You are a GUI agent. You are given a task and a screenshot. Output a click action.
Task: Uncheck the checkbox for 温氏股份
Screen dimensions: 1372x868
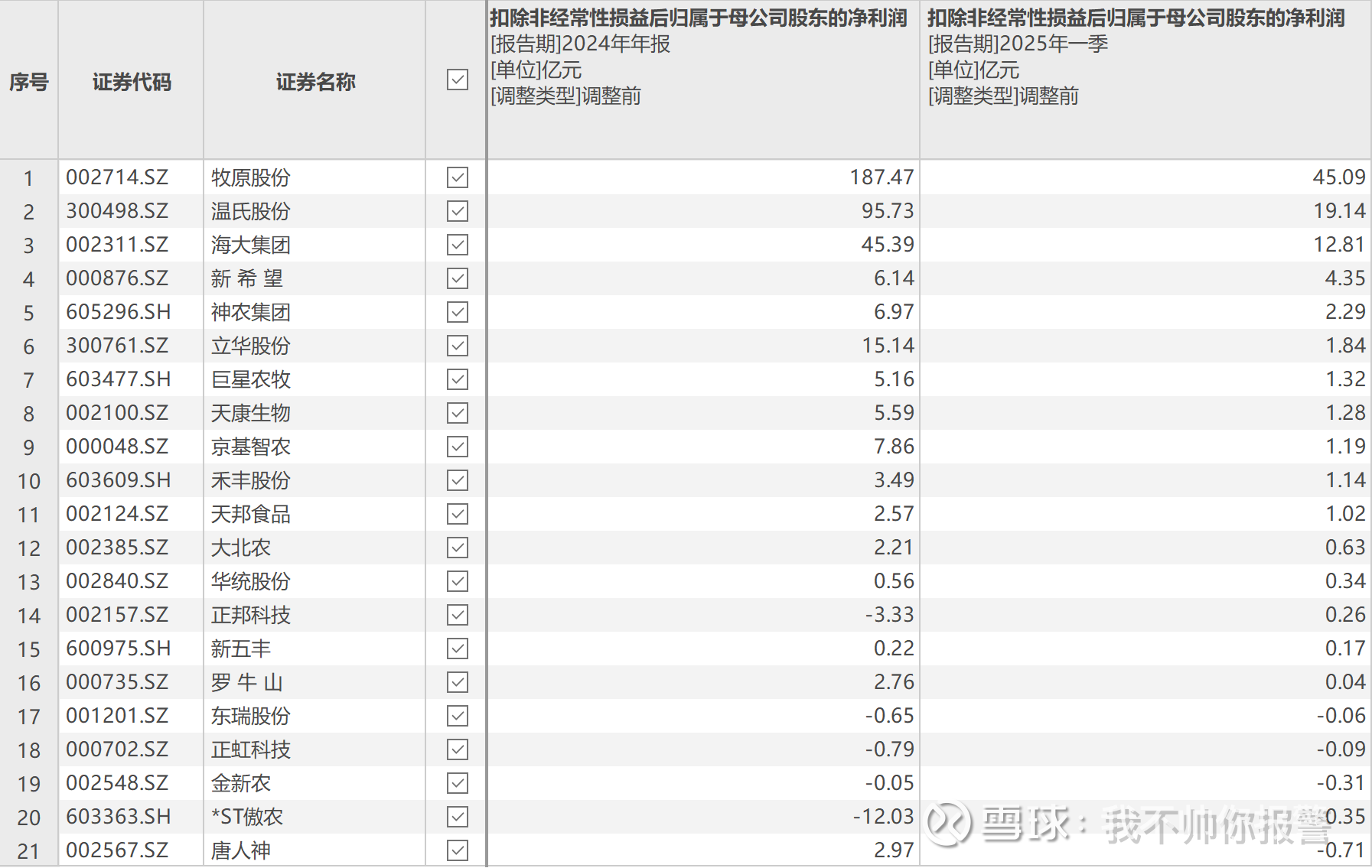pos(458,211)
